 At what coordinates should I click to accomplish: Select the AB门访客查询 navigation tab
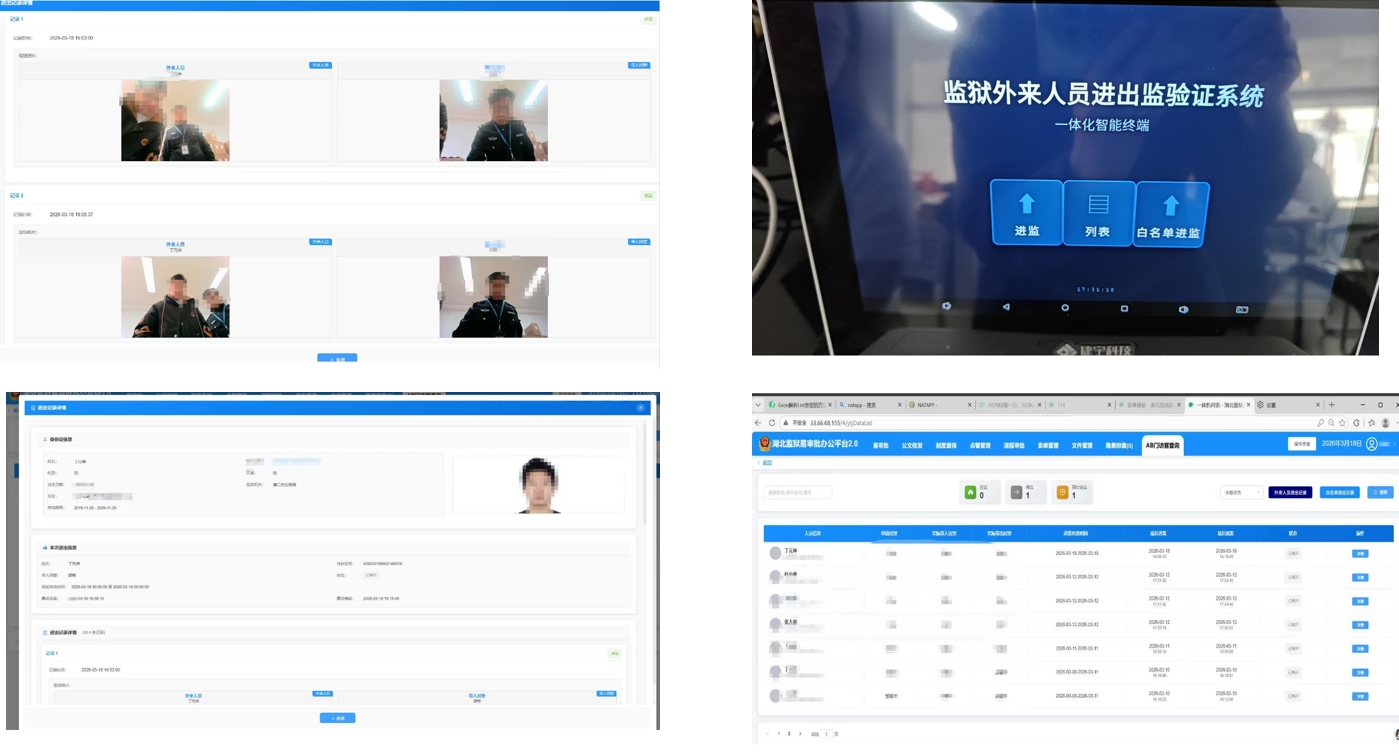[x=1163, y=445]
